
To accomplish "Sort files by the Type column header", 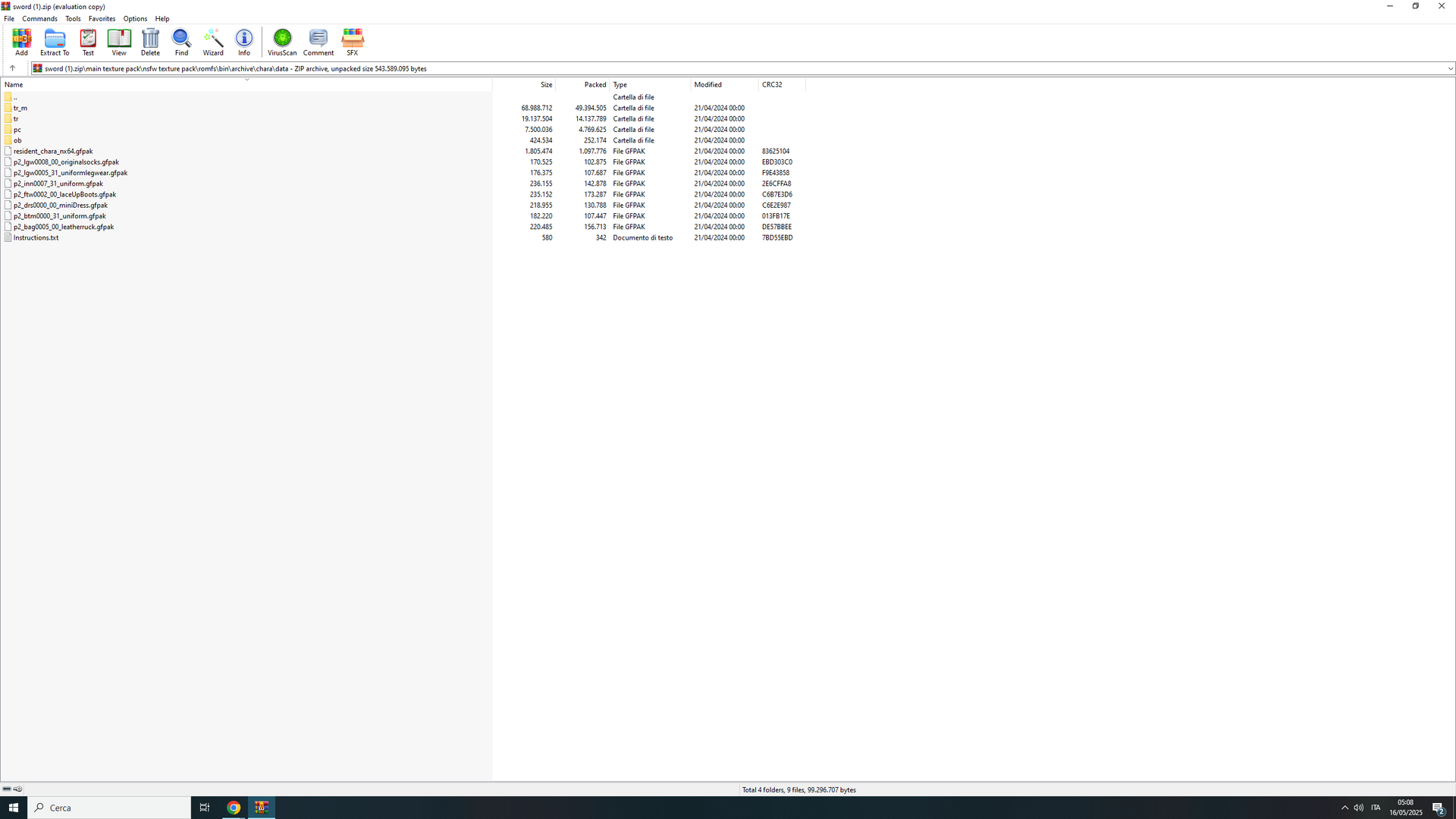I will [650, 84].
